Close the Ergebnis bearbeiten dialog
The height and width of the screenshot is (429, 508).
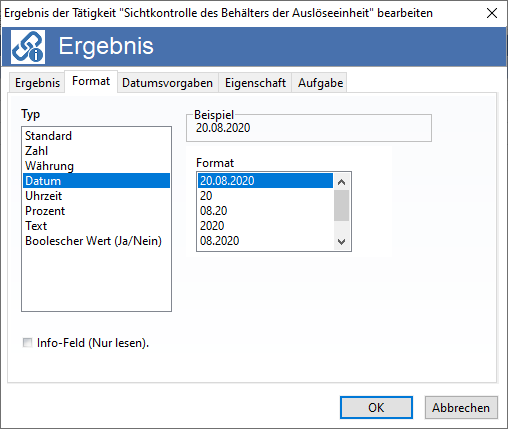pyautogui.click(x=492, y=13)
